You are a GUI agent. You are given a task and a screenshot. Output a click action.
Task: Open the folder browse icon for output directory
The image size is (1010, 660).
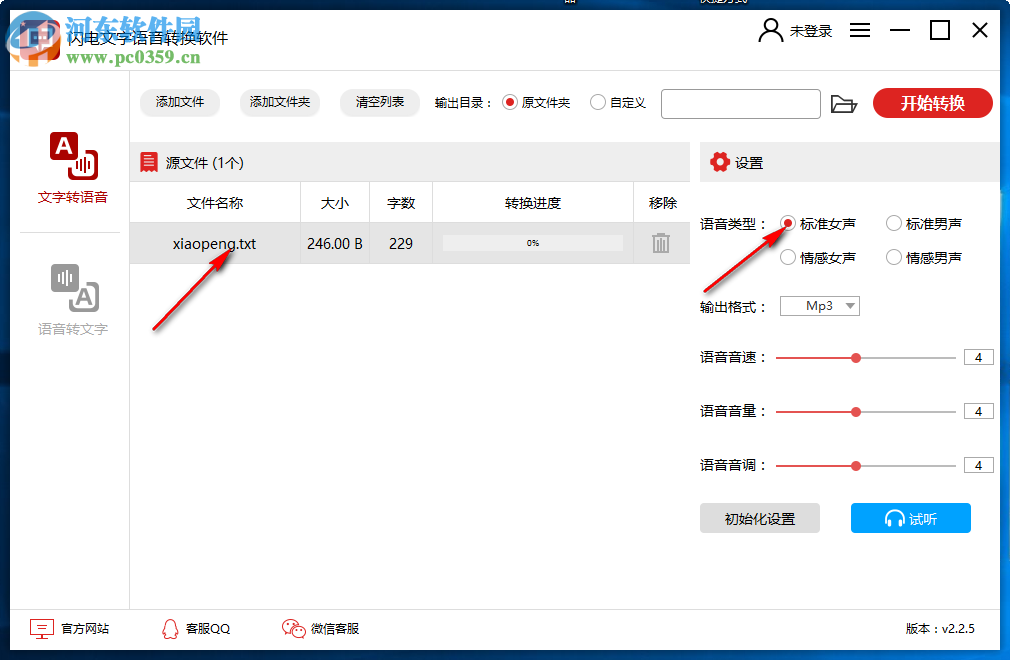tap(844, 103)
